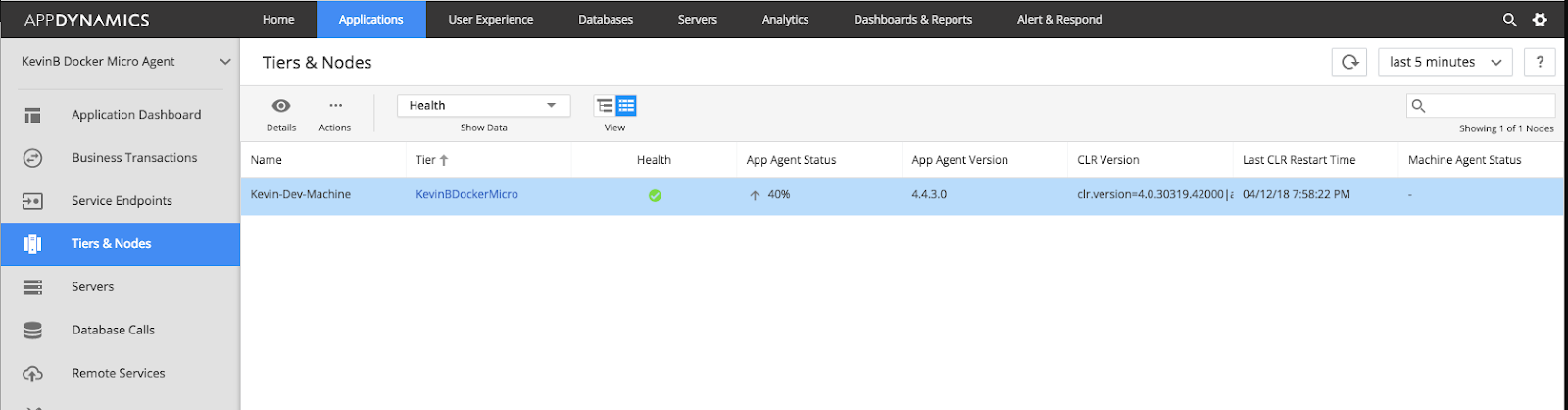Switch to the tree list view
The height and width of the screenshot is (410, 1568).
tap(605, 106)
